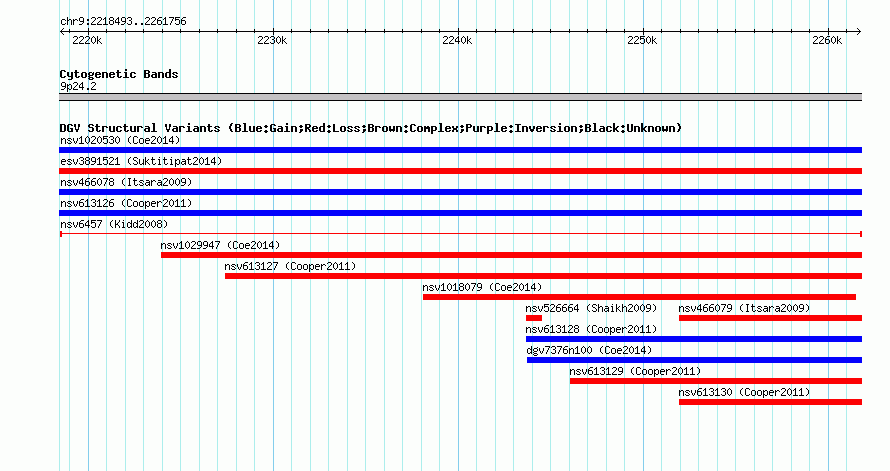Open the nsv613126 (Cooper2011) gain variant bar
Image resolution: width=890 pixels, height=471 pixels.
(460, 213)
